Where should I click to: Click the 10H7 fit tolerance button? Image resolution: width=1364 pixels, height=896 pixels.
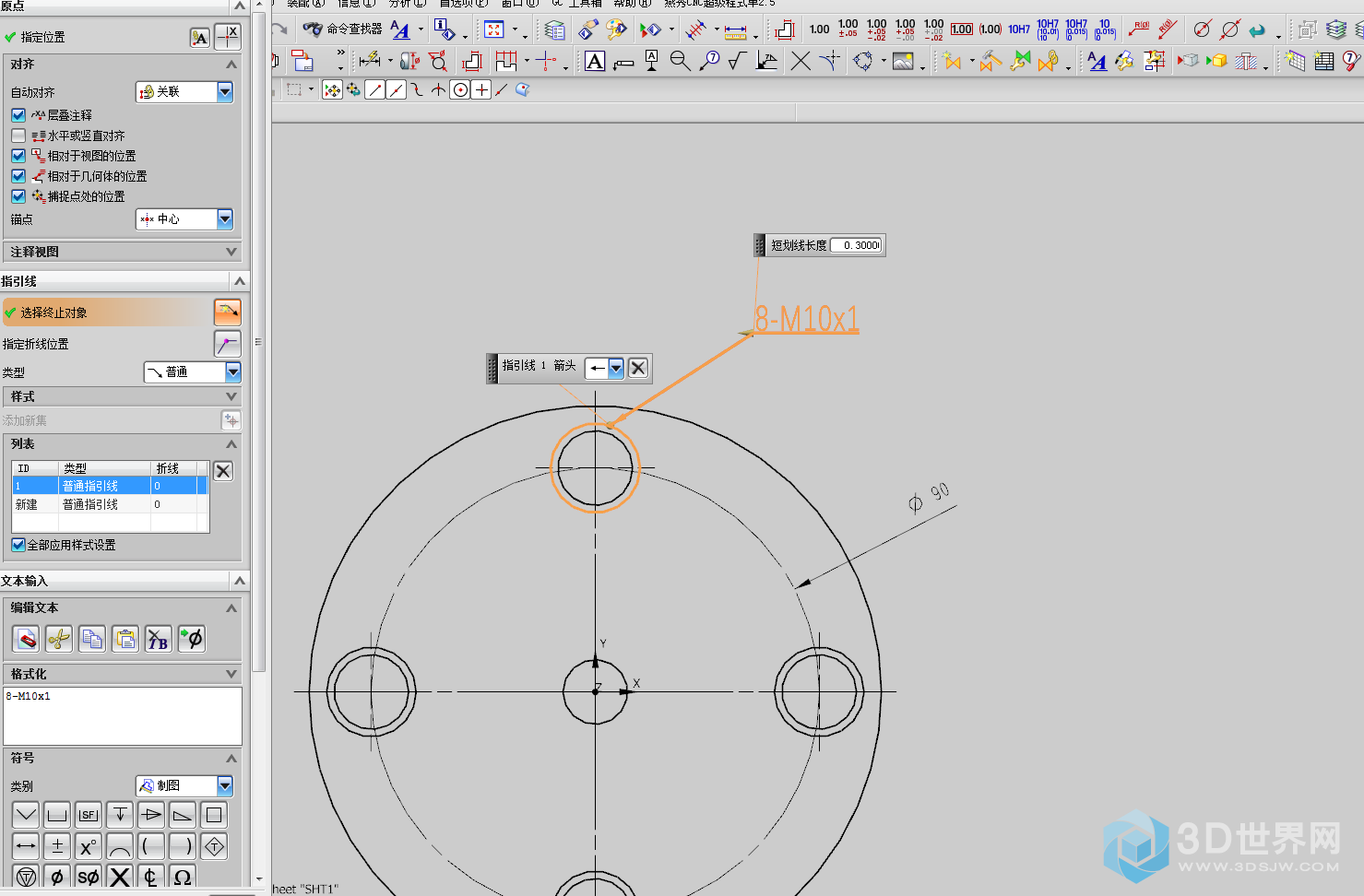pos(1019,29)
